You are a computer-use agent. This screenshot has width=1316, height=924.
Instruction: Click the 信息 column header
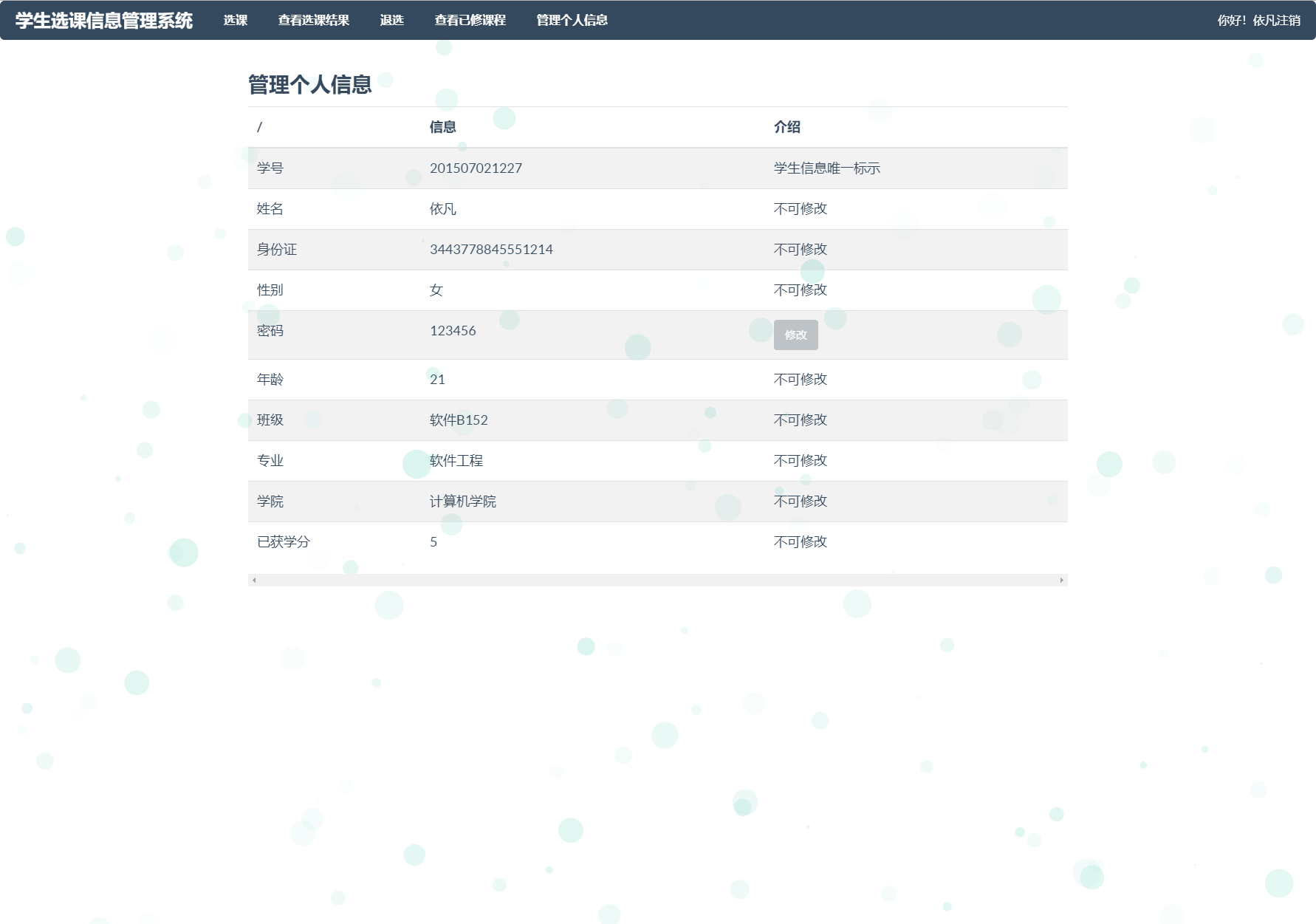(442, 126)
